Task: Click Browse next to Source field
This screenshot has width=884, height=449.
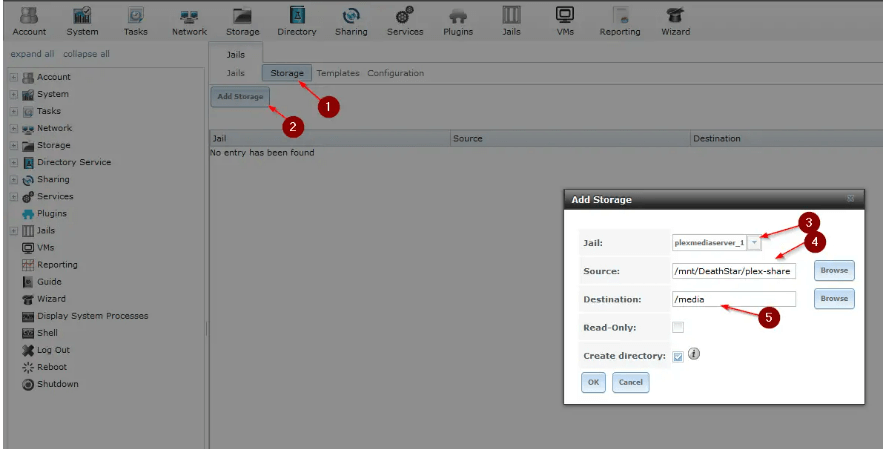Action: tap(833, 270)
